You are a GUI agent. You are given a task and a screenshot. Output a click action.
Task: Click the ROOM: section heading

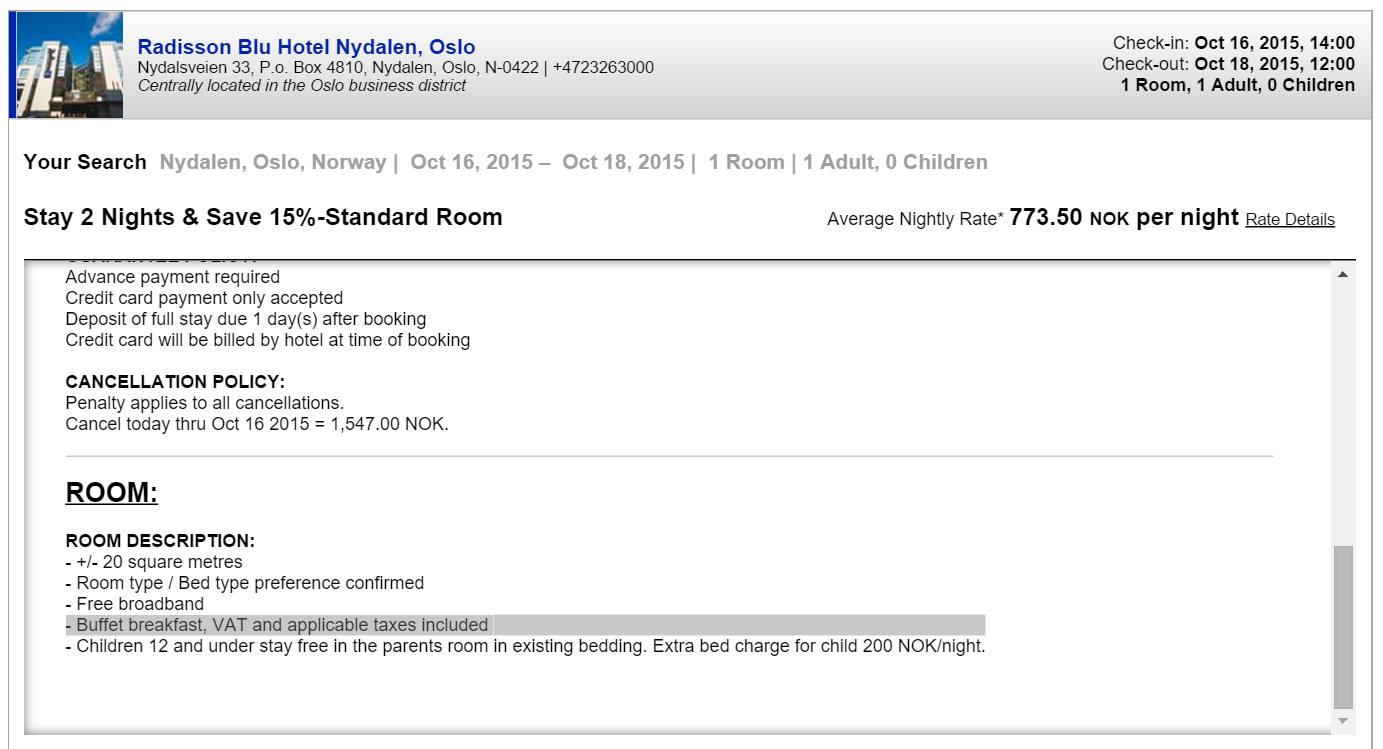point(112,493)
